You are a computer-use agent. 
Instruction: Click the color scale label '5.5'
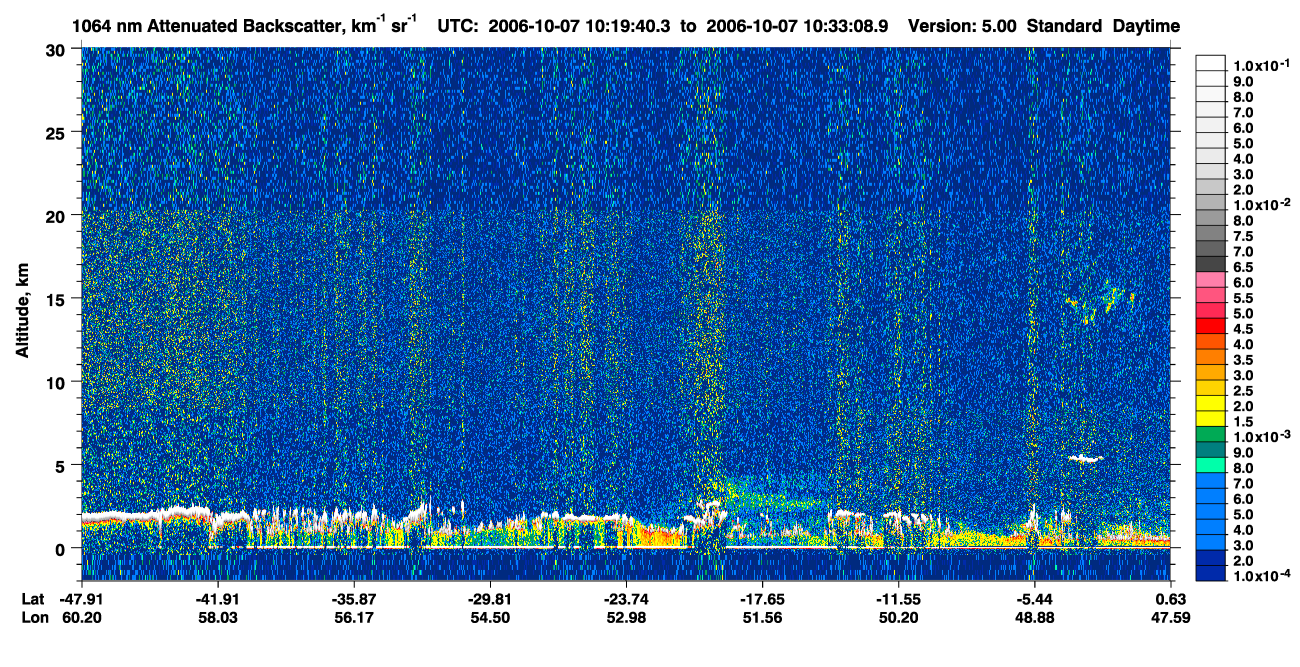pos(1243,298)
